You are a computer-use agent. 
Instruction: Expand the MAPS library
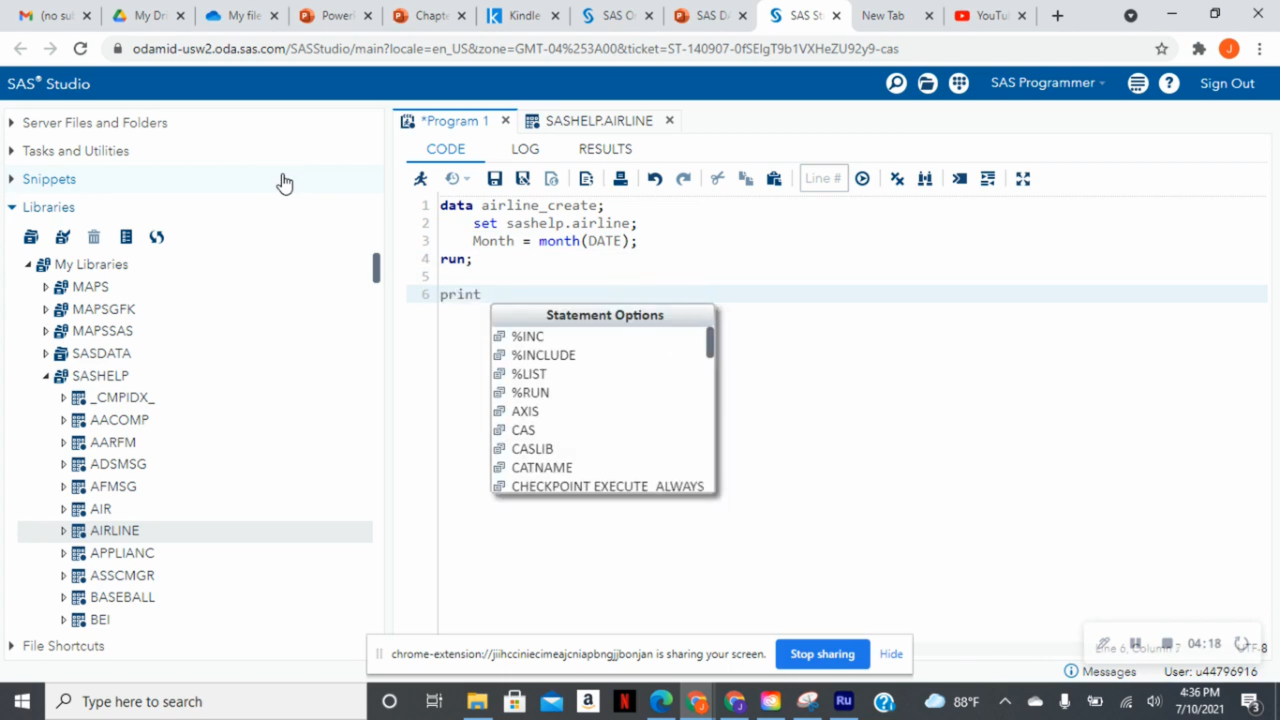(x=46, y=287)
